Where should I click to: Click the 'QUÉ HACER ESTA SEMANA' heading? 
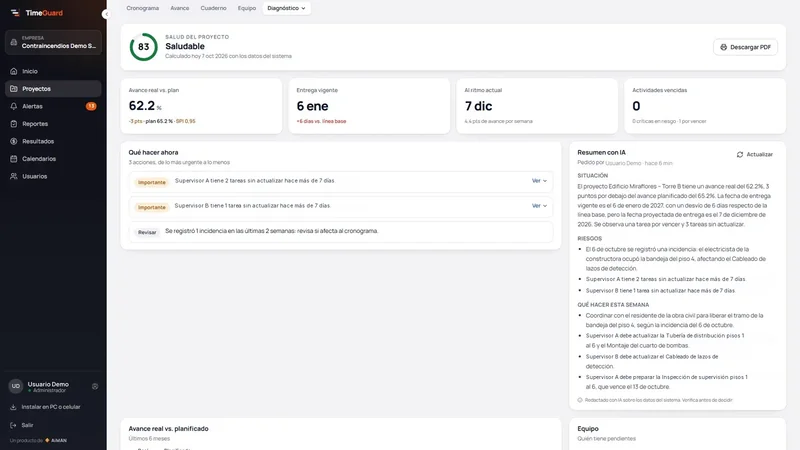coord(613,305)
